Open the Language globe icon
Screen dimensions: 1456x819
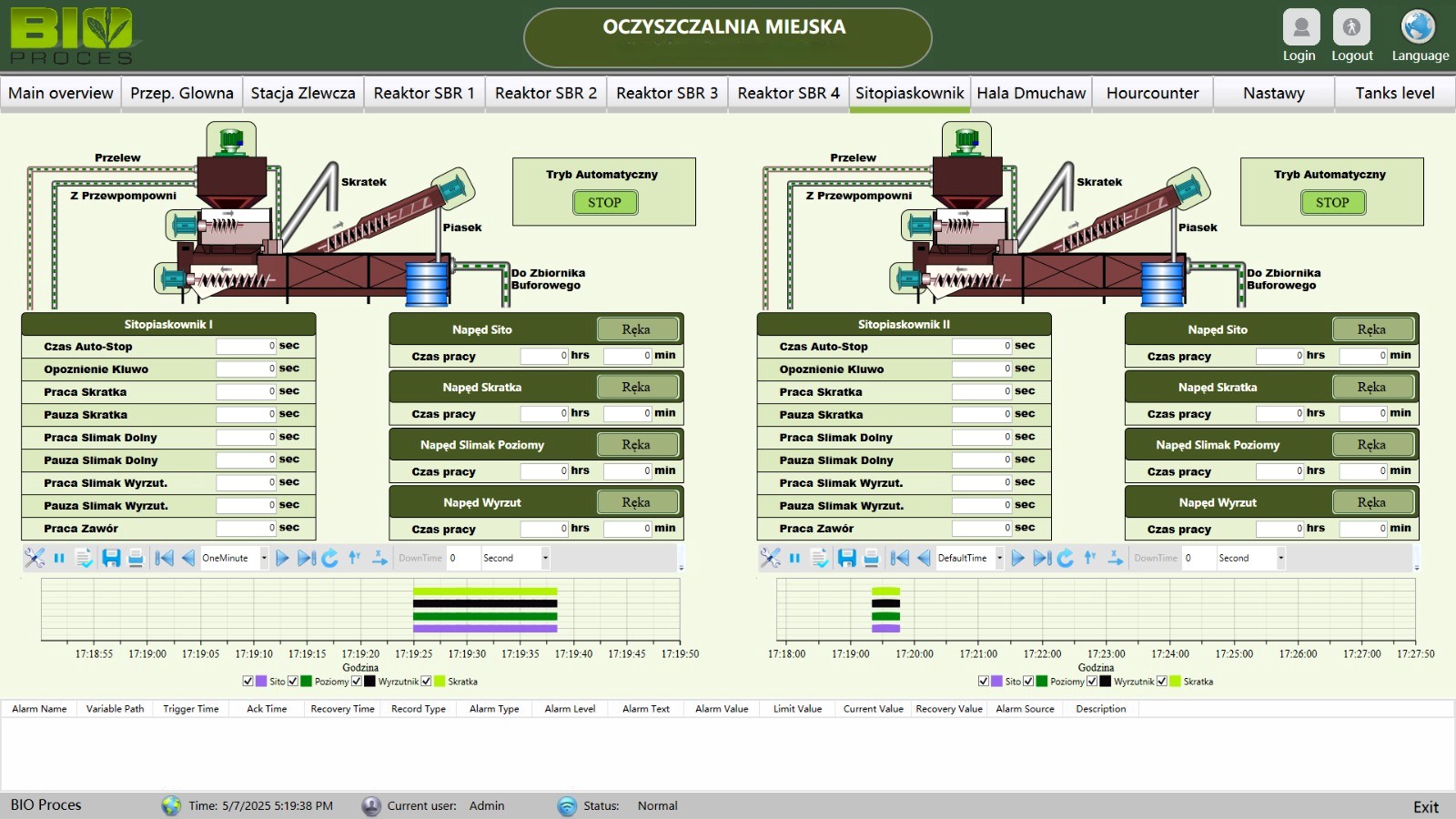[1418, 28]
